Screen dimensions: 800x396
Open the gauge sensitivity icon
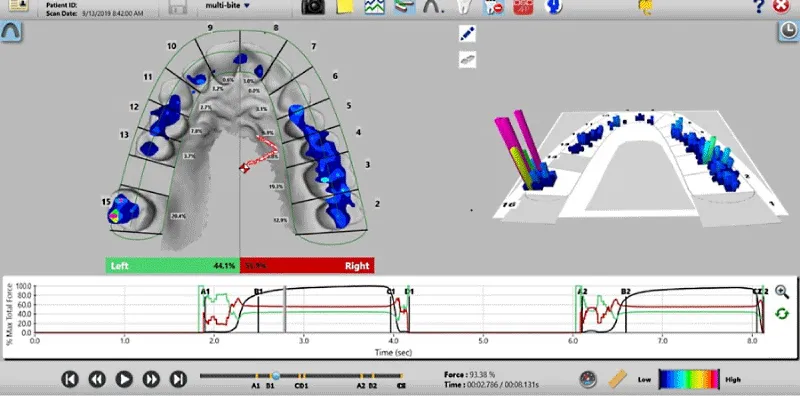588,379
